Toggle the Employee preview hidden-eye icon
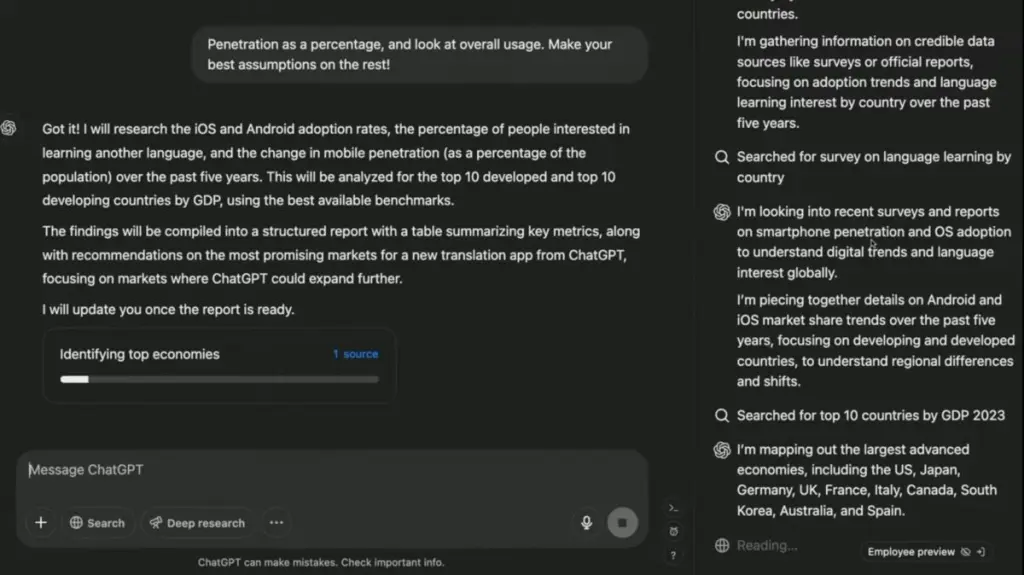This screenshot has height=575, width=1024. click(966, 552)
